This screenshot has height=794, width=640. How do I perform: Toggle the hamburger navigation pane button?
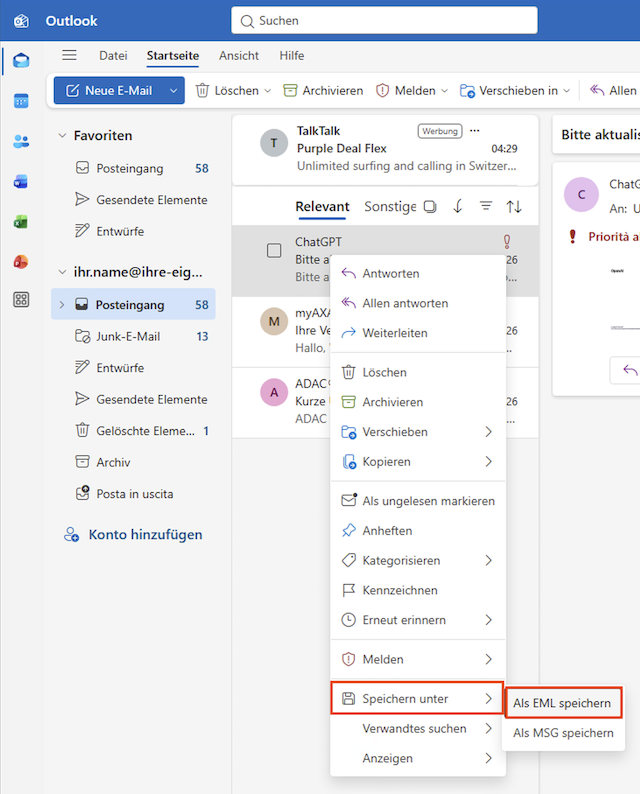tap(69, 55)
